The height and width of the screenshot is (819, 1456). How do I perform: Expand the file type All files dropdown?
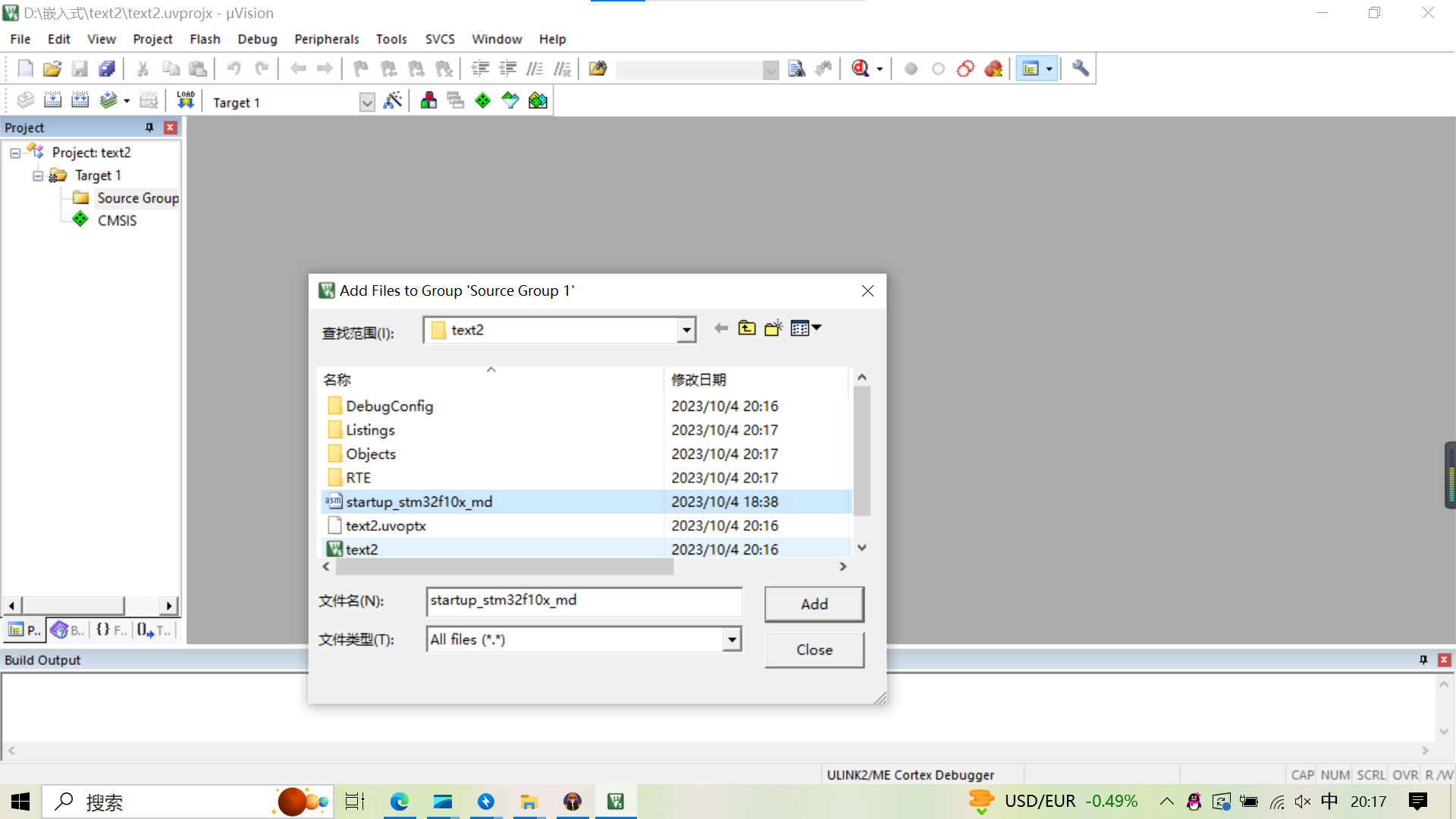[x=732, y=639]
